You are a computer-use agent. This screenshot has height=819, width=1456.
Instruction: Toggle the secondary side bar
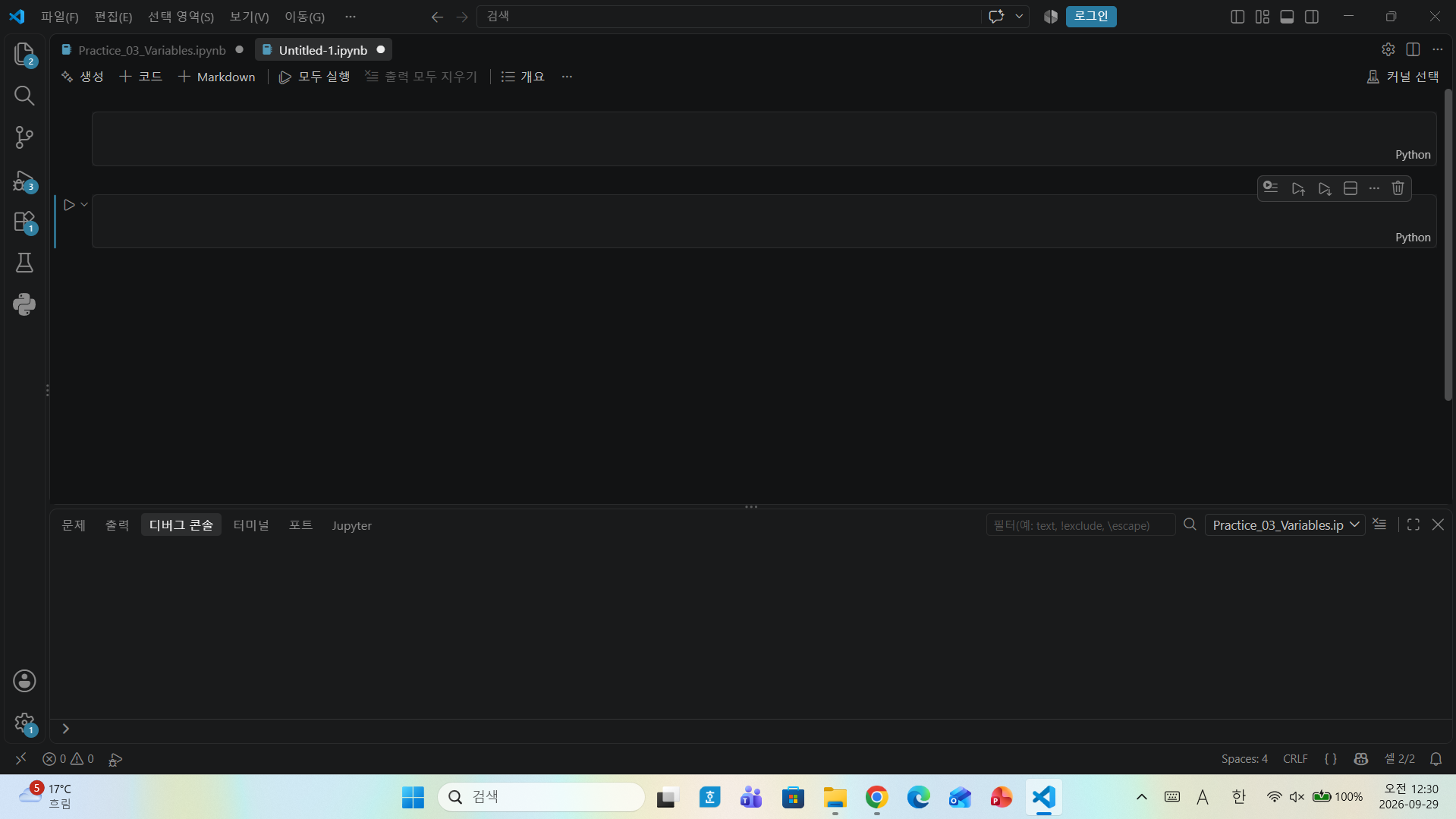pos(1312,17)
